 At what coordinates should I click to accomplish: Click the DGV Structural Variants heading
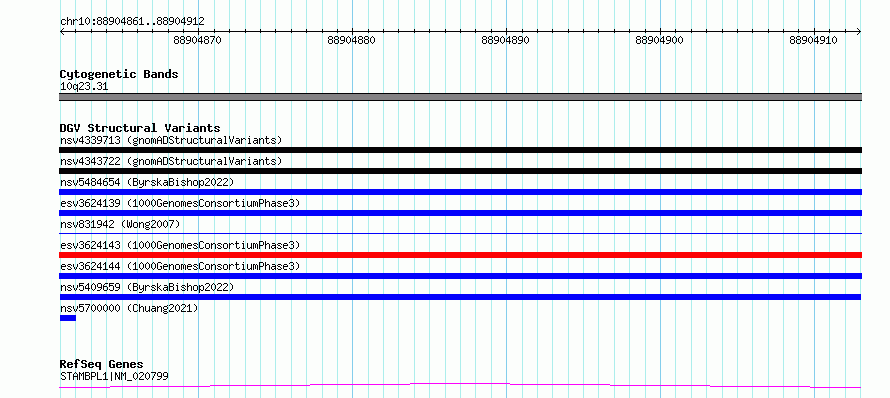pyautogui.click(x=140, y=128)
